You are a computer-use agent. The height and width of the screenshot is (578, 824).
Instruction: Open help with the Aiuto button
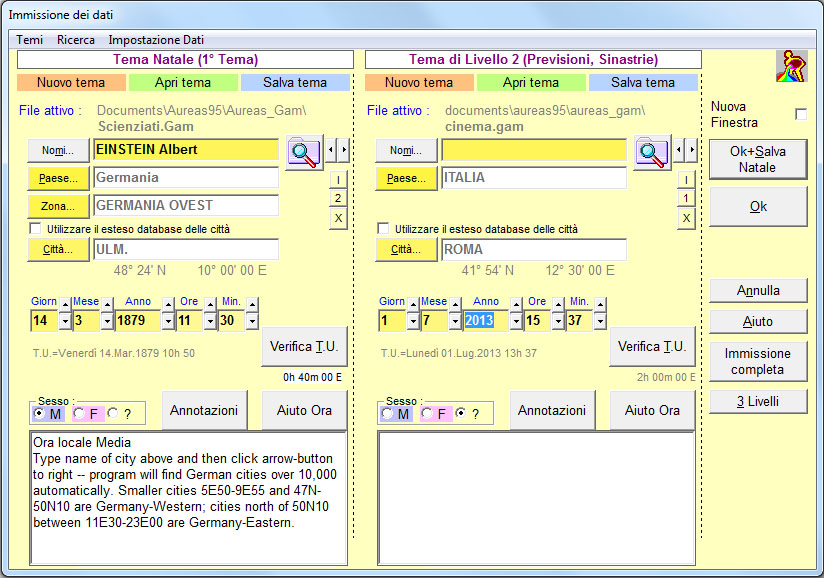[758, 322]
